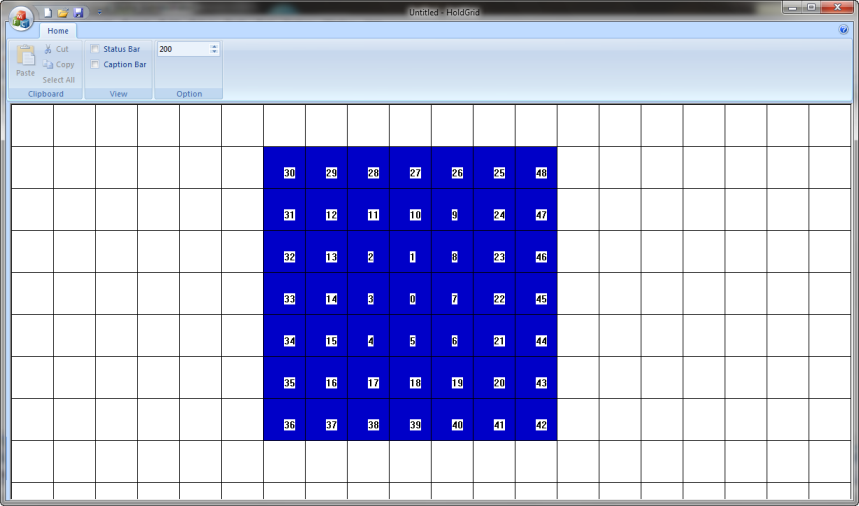Image resolution: width=859 pixels, height=506 pixels.
Task: Click the blue grid cell numbered 5
Action: [x=410, y=335]
